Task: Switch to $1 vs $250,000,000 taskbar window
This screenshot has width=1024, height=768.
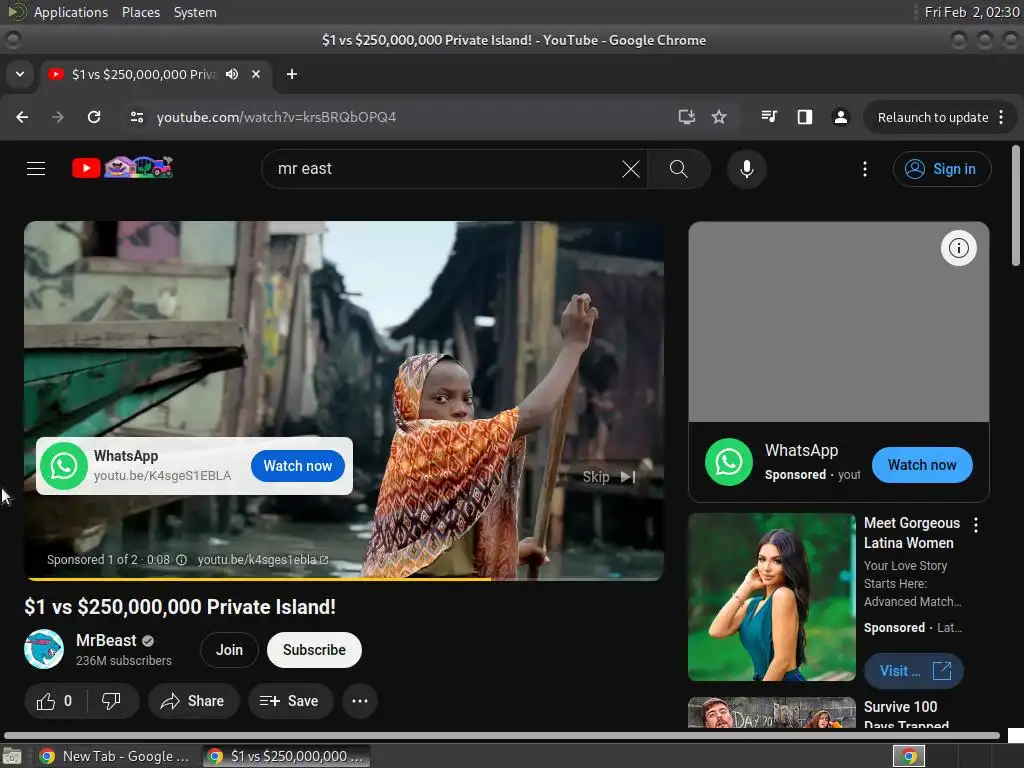Action: 286,756
